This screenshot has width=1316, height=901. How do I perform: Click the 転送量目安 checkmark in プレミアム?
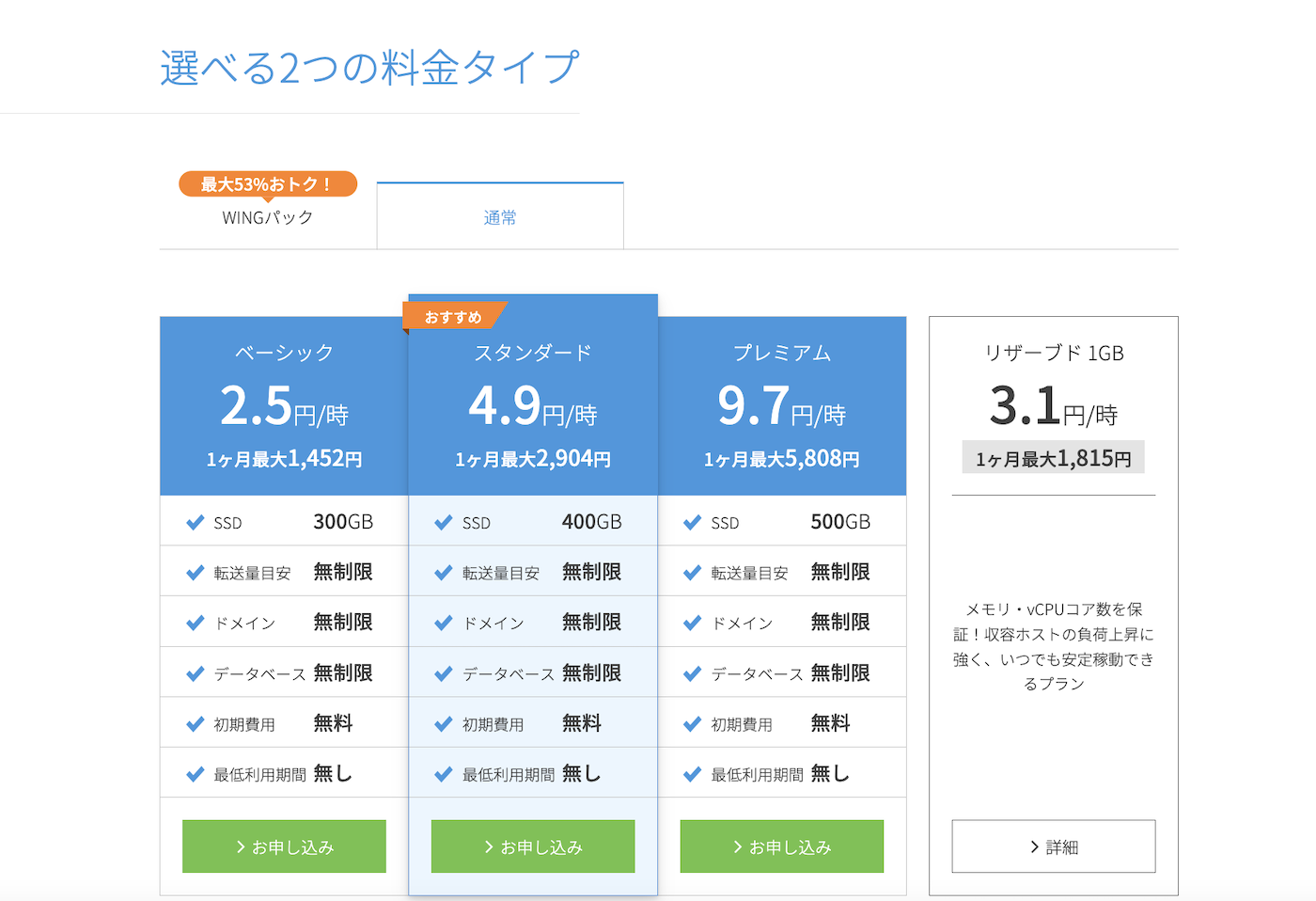693,572
